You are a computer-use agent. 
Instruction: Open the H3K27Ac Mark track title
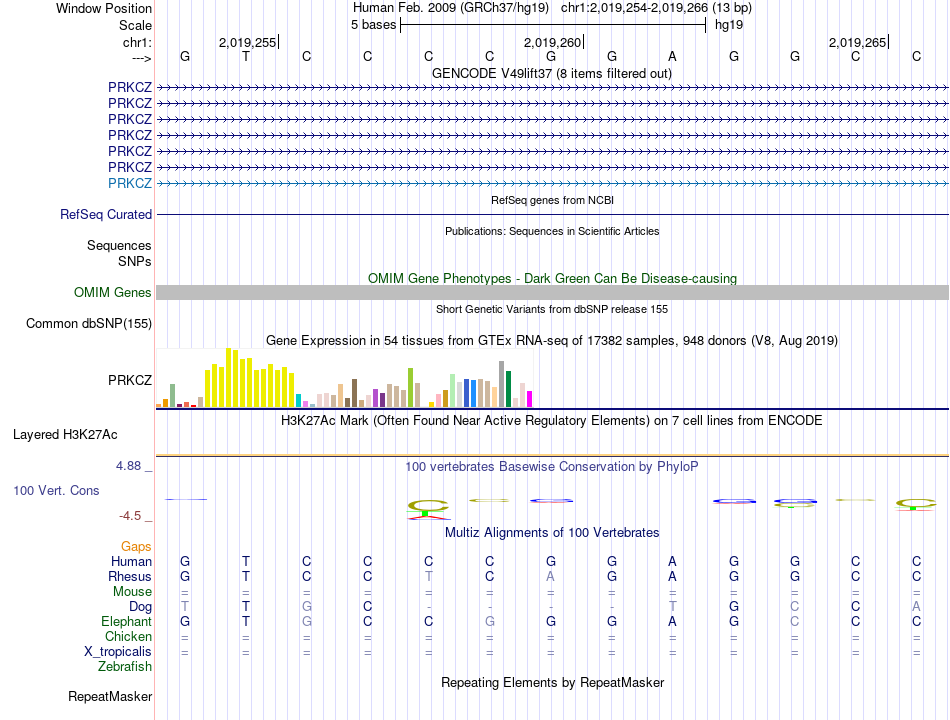(552, 421)
